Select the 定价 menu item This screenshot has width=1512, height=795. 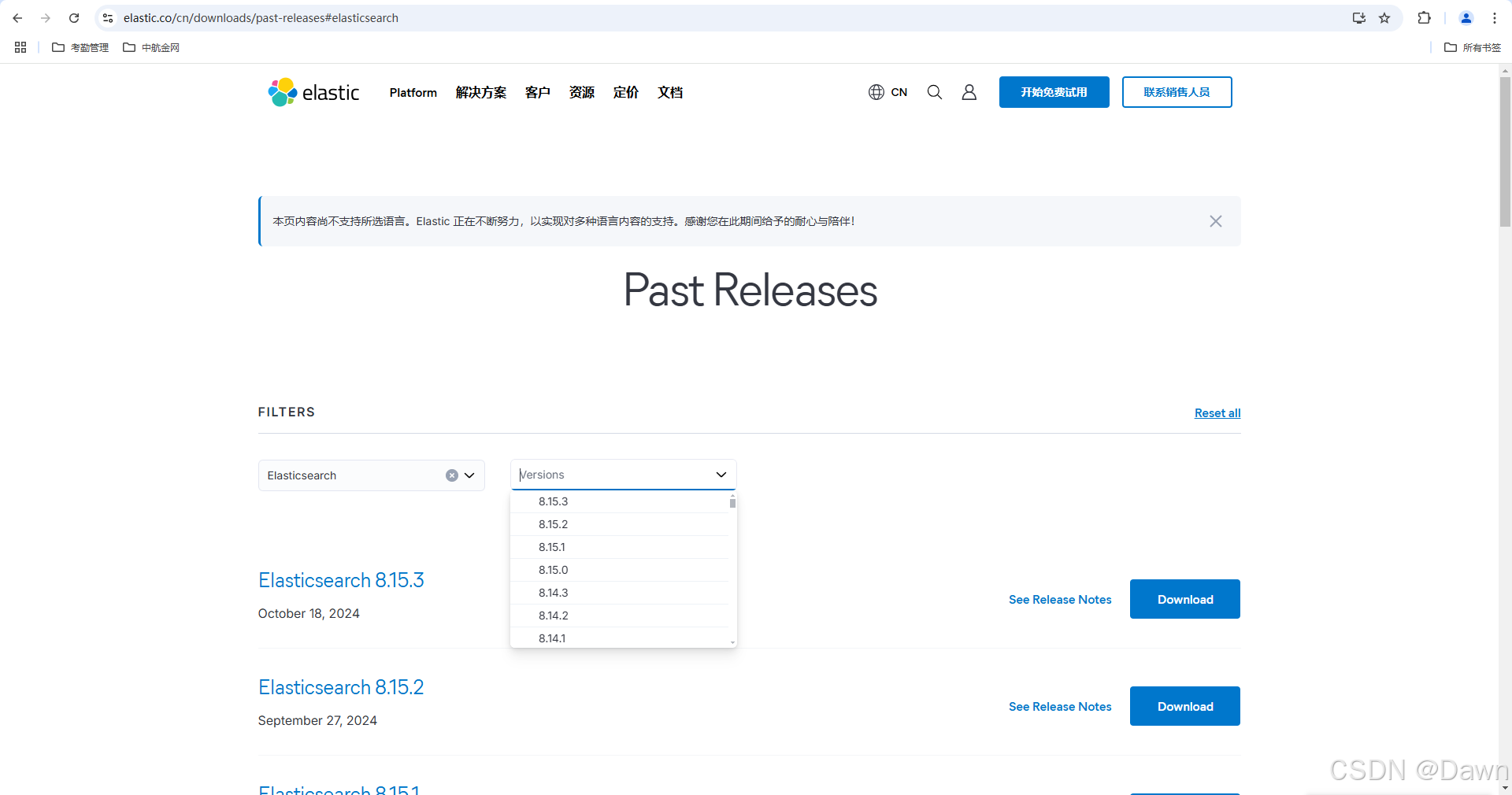(625, 92)
